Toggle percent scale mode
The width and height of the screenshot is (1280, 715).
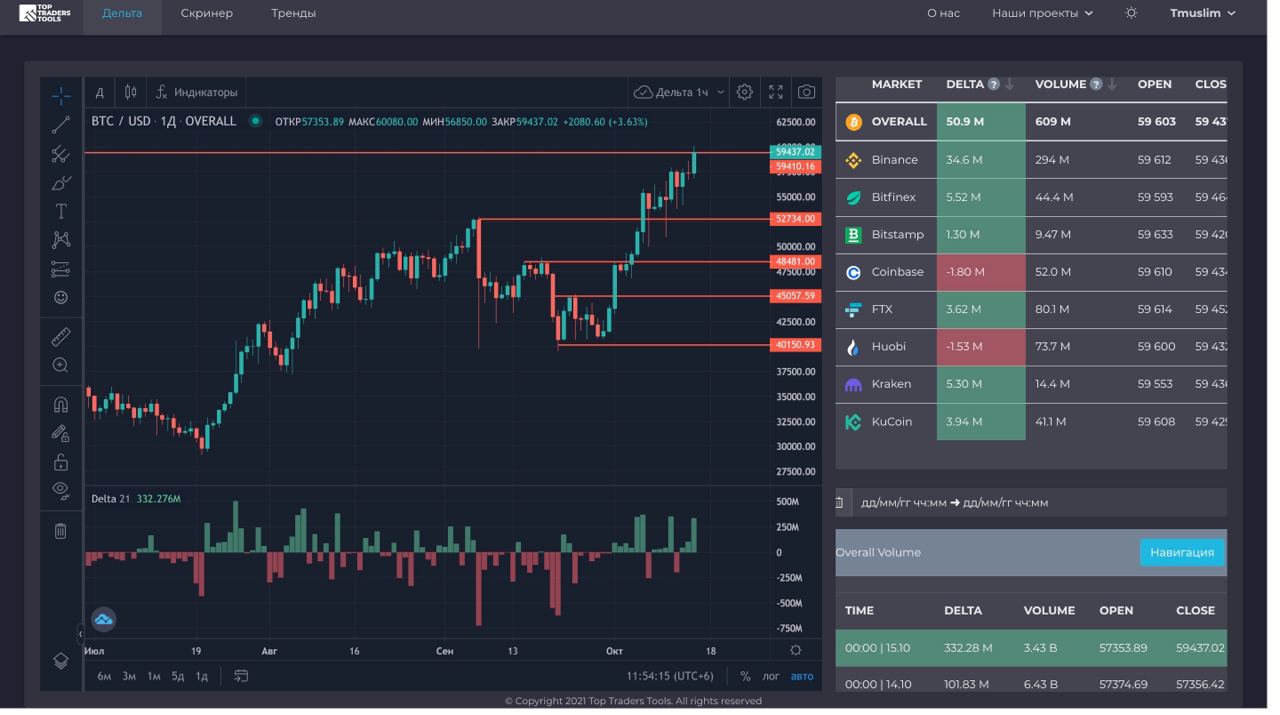click(745, 677)
